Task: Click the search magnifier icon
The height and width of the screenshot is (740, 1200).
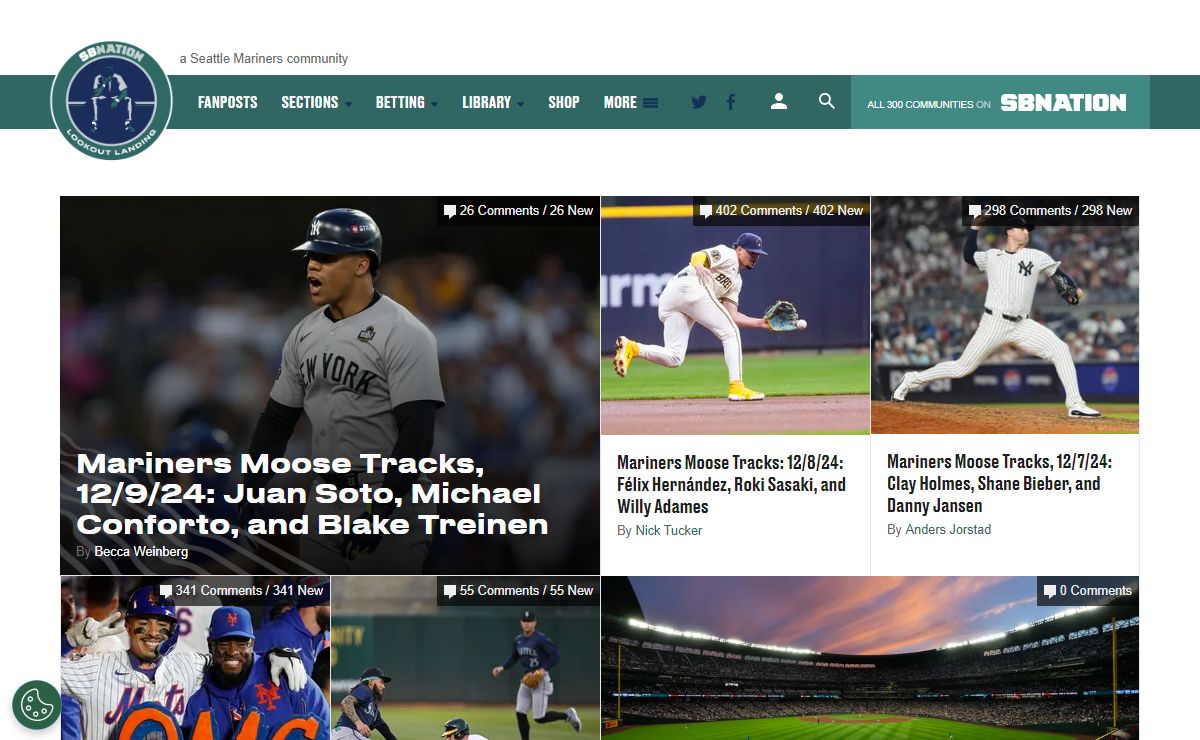Action: 827,101
